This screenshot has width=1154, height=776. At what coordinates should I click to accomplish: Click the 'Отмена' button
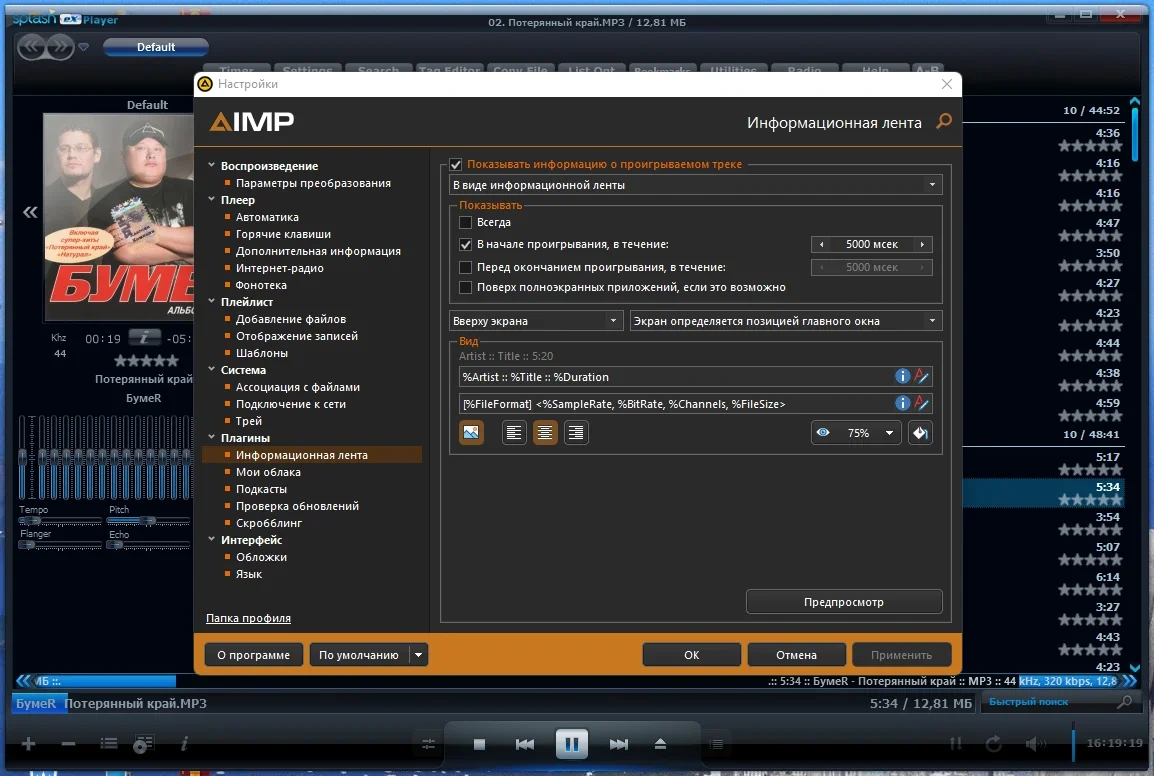coord(796,655)
